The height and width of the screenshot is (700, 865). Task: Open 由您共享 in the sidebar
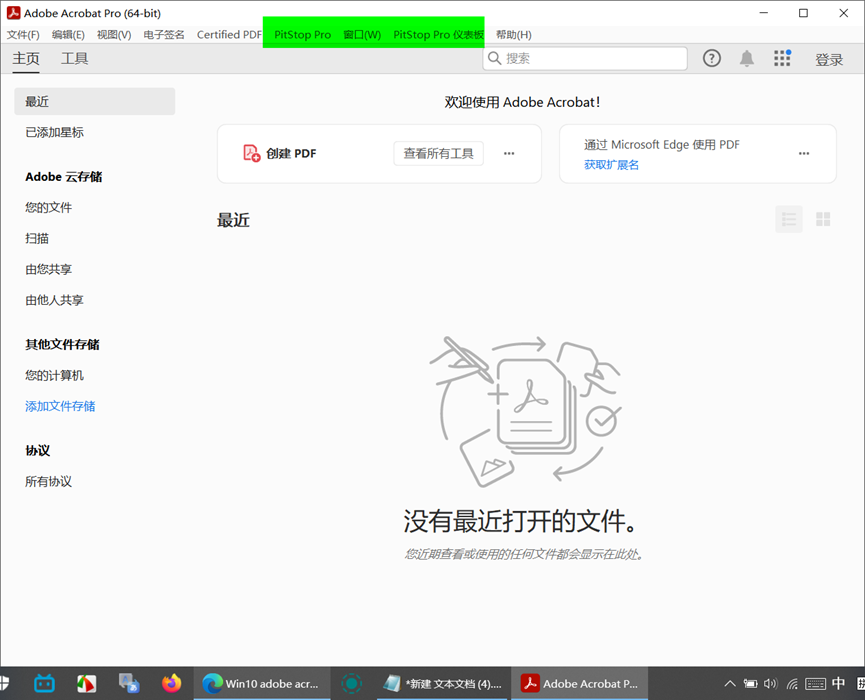coord(49,269)
